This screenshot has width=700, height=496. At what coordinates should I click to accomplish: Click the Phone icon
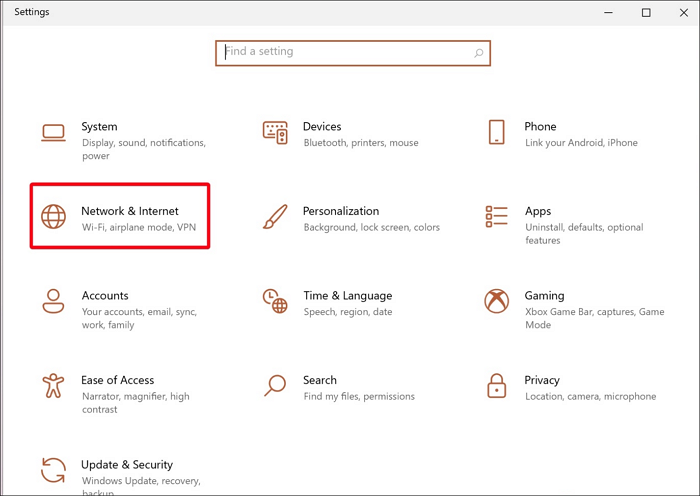(x=497, y=132)
